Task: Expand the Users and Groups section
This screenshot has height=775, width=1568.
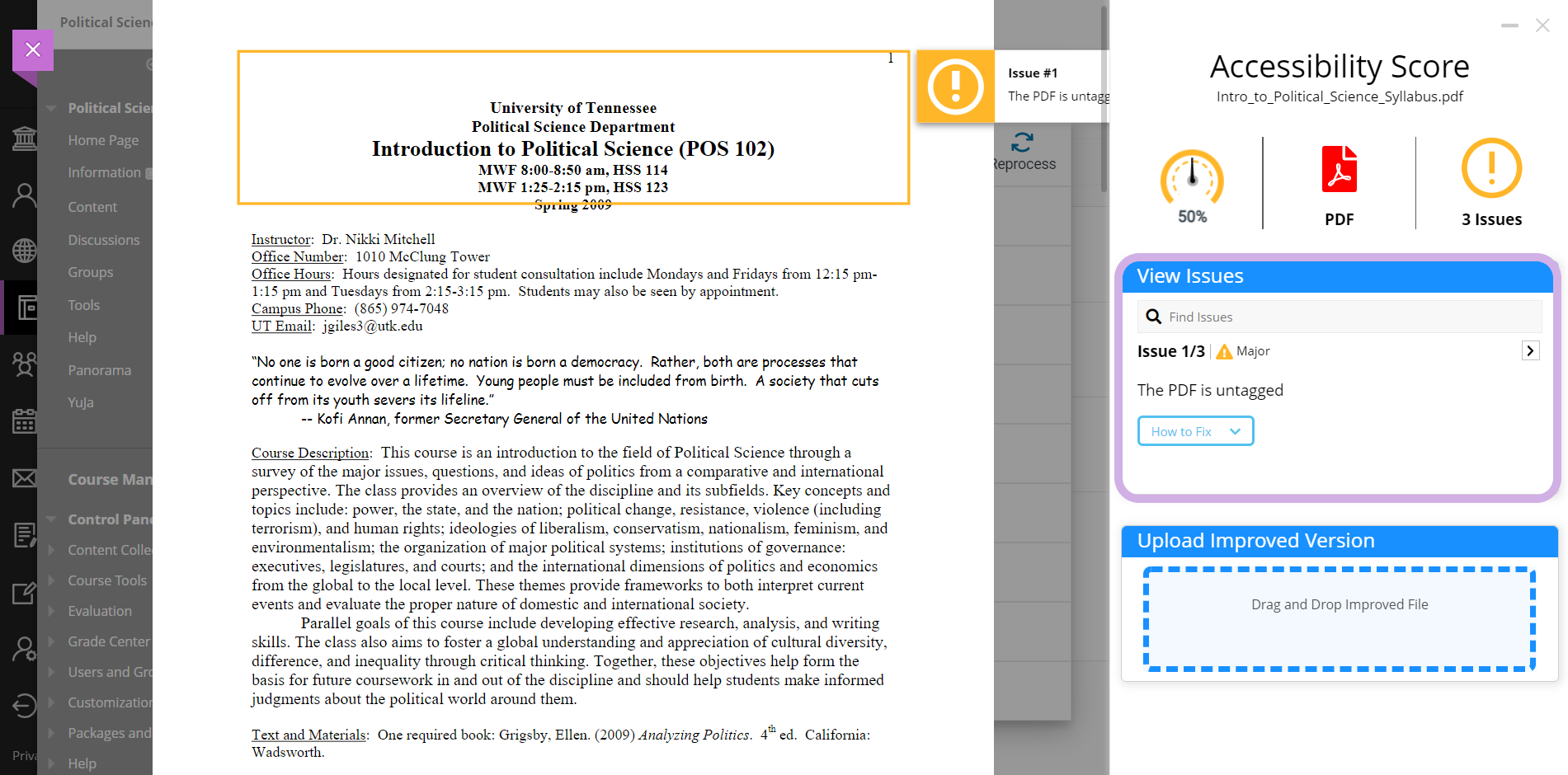Action: [51, 672]
